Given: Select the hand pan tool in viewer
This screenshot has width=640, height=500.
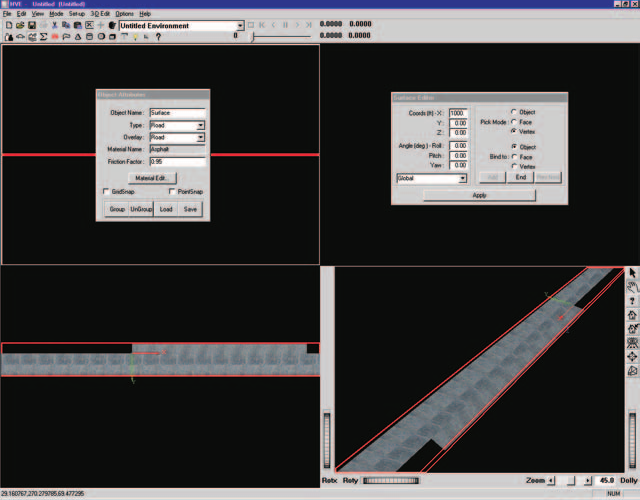Looking at the screenshot, I should pyautogui.click(x=632, y=287).
